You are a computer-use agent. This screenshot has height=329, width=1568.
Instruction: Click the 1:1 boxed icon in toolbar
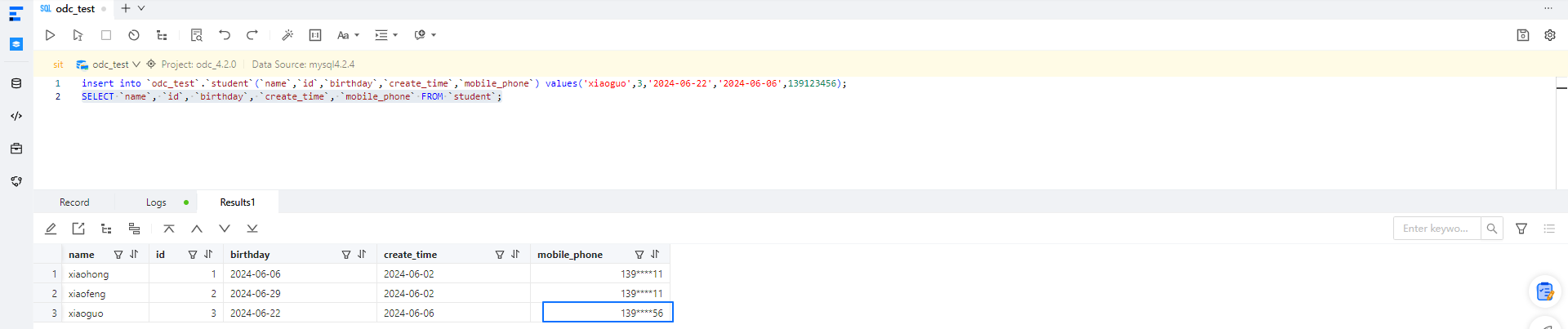point(315,35)
